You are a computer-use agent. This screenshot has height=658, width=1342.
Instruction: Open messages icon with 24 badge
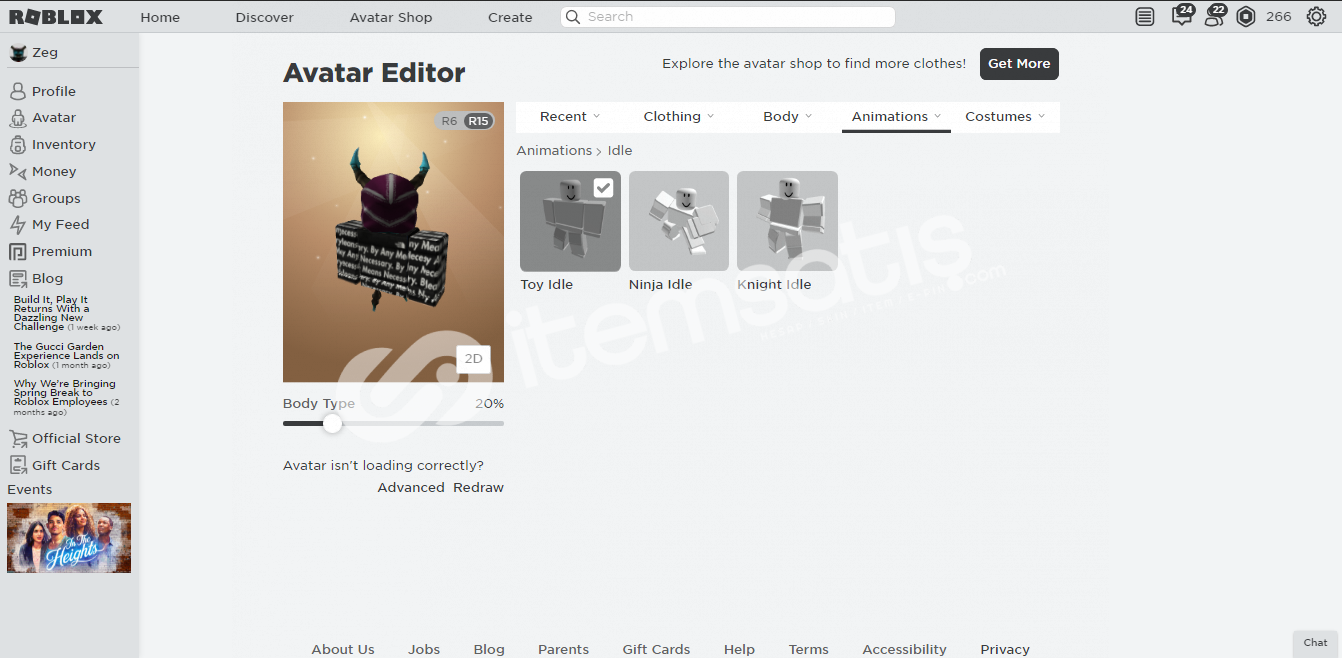(x=1181, y=15)
